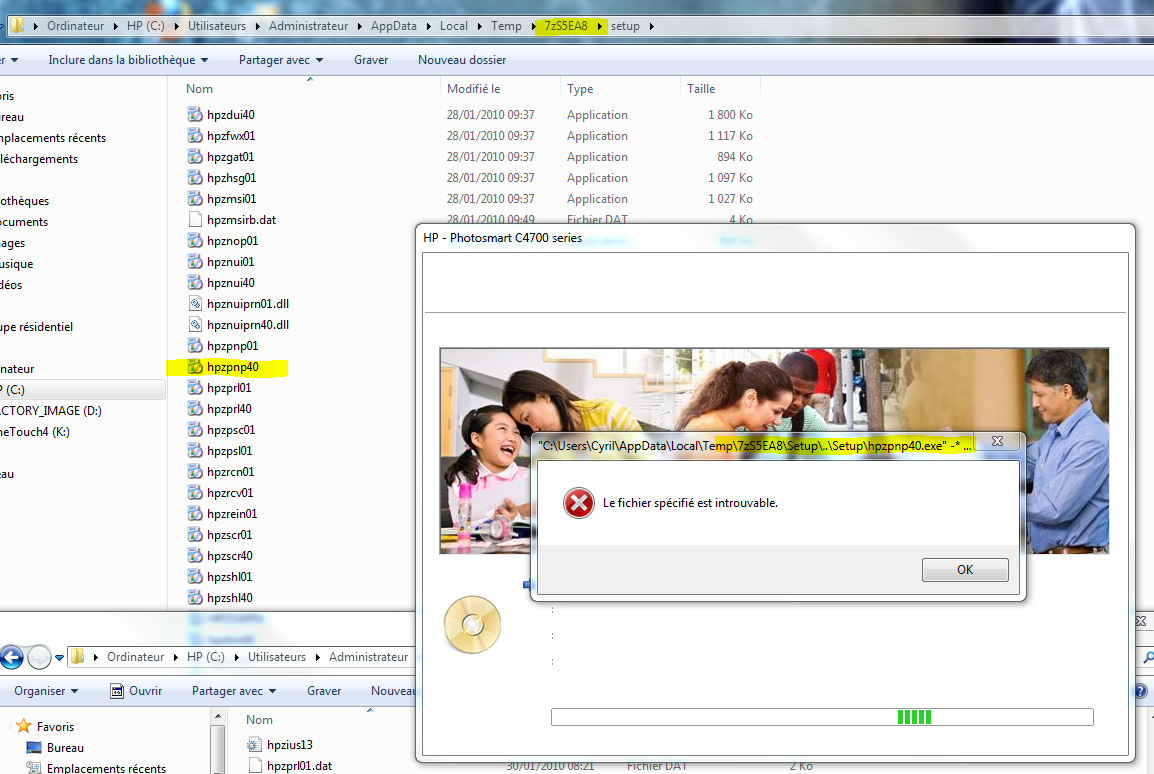Expand the arrow after Local in the address bar

pos(480,26)
